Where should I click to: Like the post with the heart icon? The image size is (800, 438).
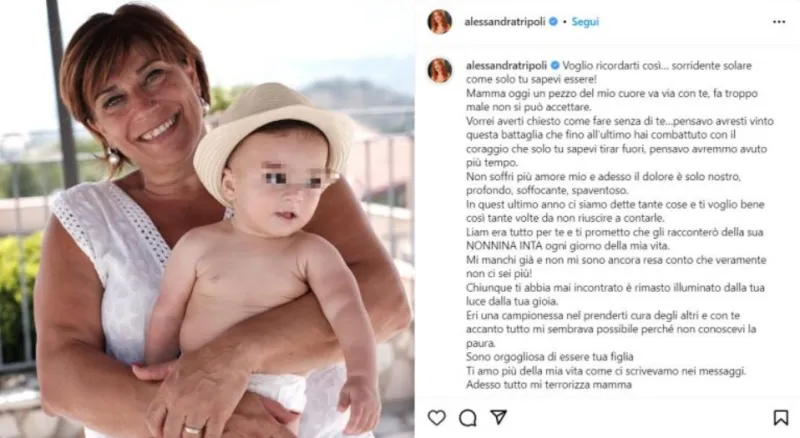click(437, 418)
